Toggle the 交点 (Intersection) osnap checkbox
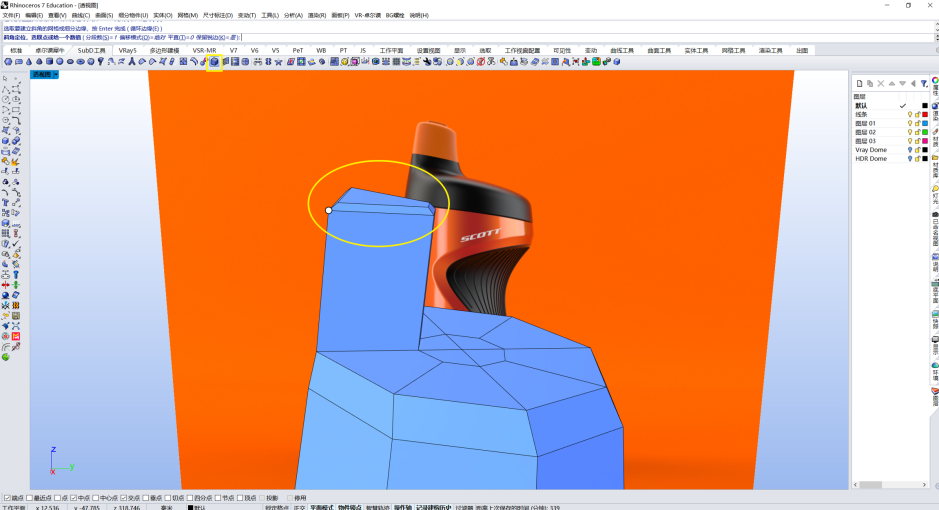Viewport: 939px width, 510px height. (x=123, y=498)
